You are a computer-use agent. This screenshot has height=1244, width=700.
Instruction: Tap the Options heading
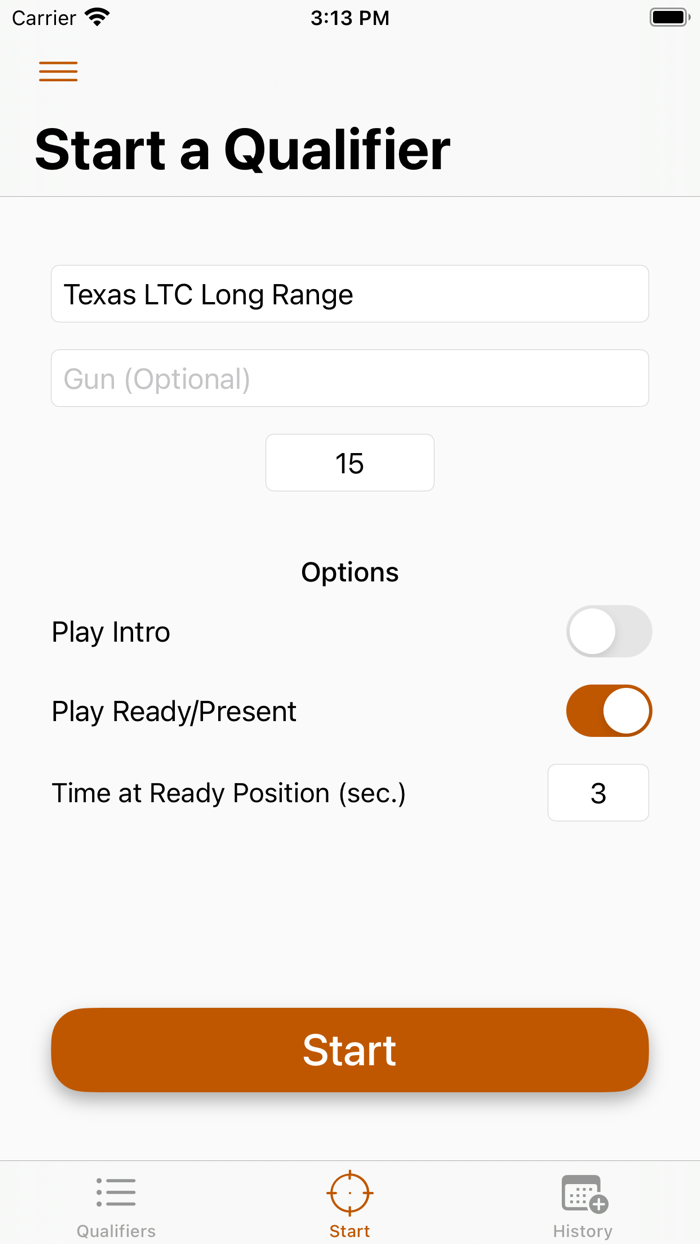pyautogui.click(x=350, y=572)
